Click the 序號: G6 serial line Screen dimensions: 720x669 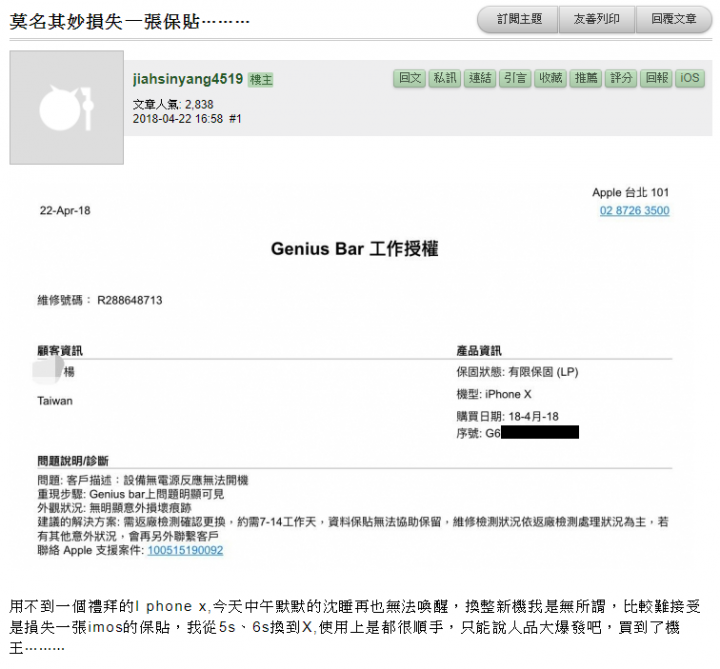517,433
